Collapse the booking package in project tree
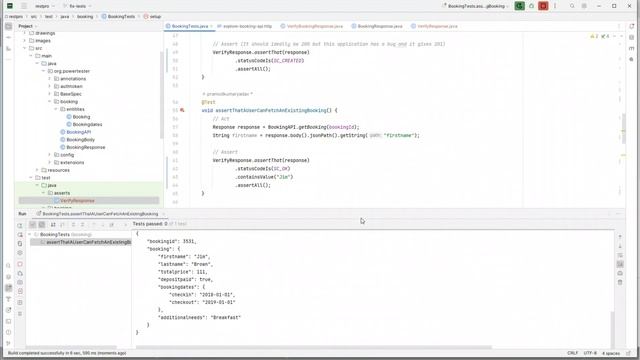The width and height of the screenshot is (640, 360). [x=50, y=102]
